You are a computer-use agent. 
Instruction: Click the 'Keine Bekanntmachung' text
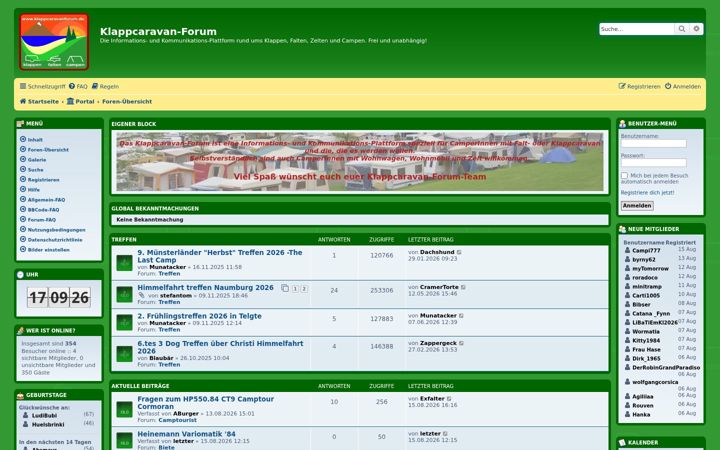pyautogui.click(x=150, y=220)
